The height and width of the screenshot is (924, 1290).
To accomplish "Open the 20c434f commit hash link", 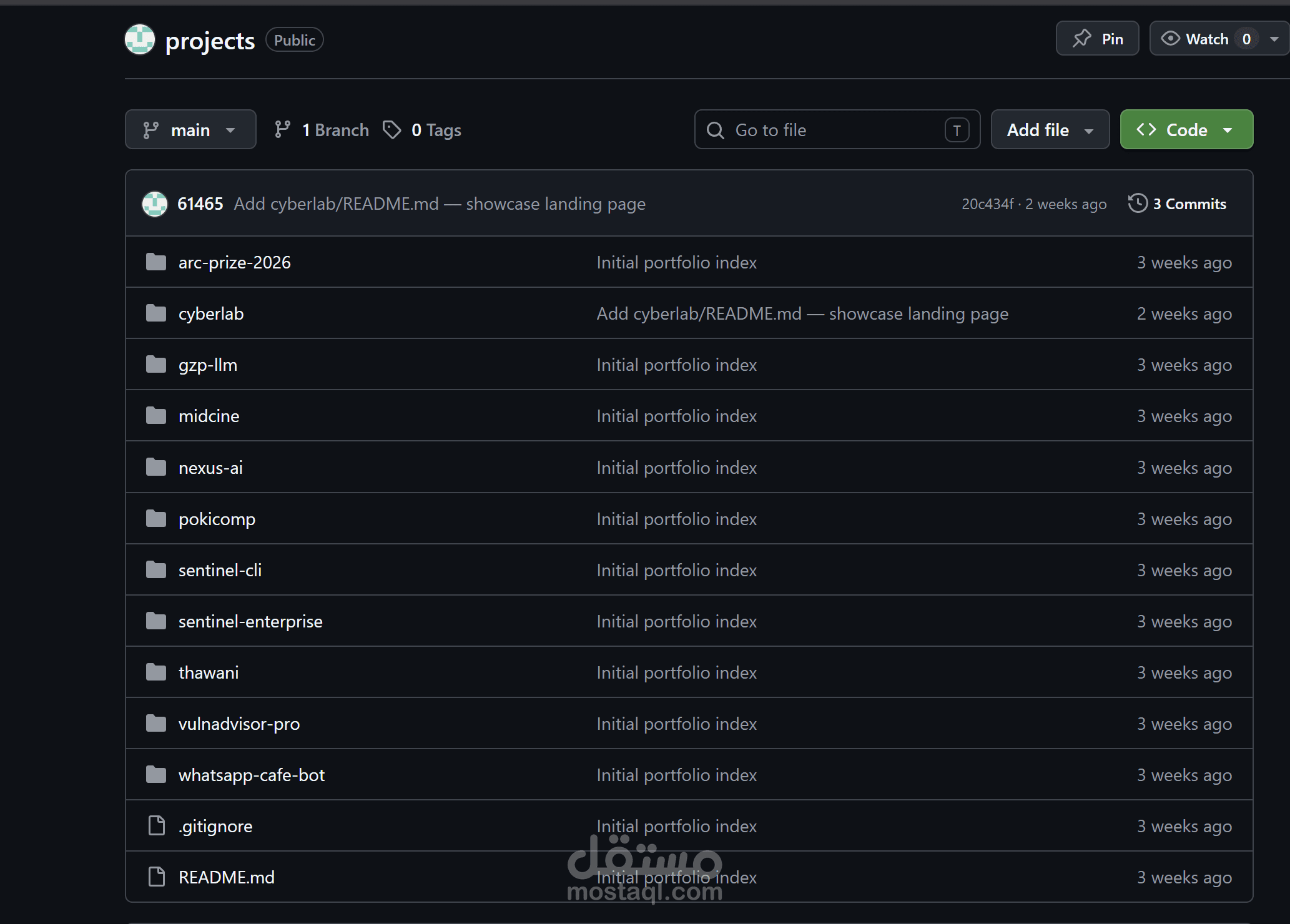I will point(988,204).
